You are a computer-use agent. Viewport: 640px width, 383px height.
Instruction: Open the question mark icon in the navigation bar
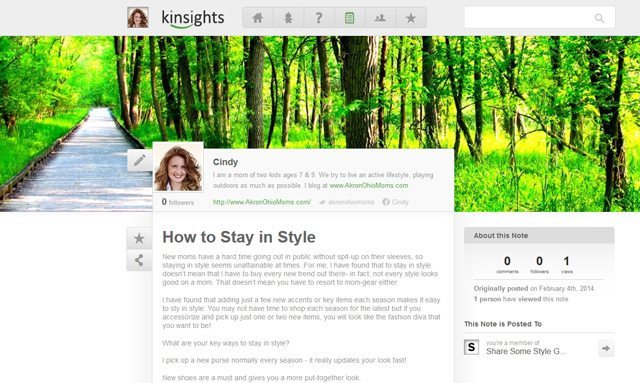(x=319, y=18)
